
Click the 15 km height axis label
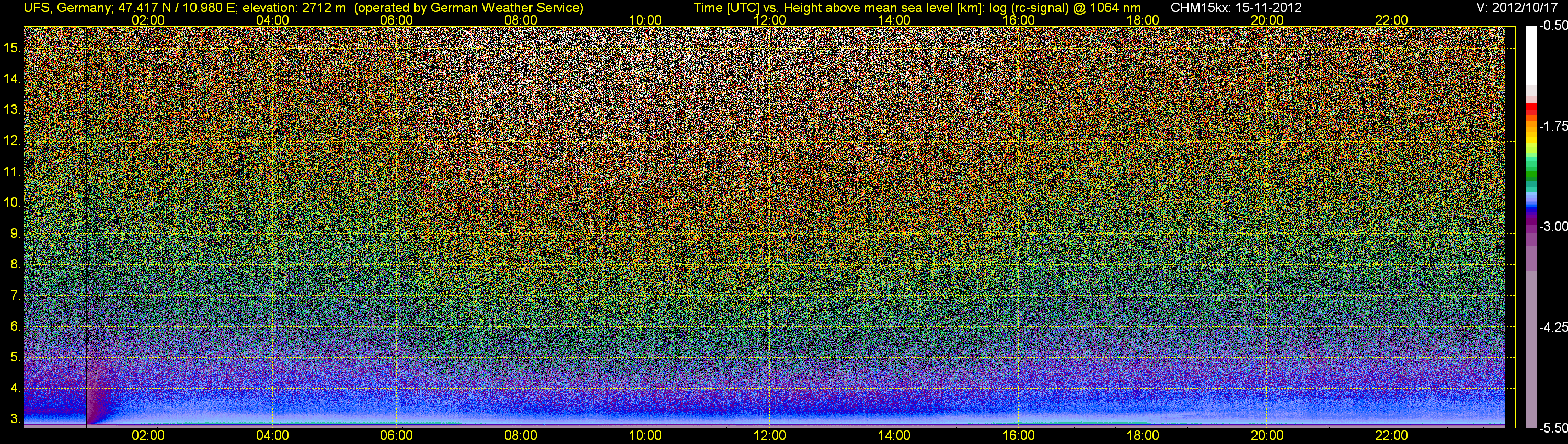pyautogui.click(x=11, y=48)
